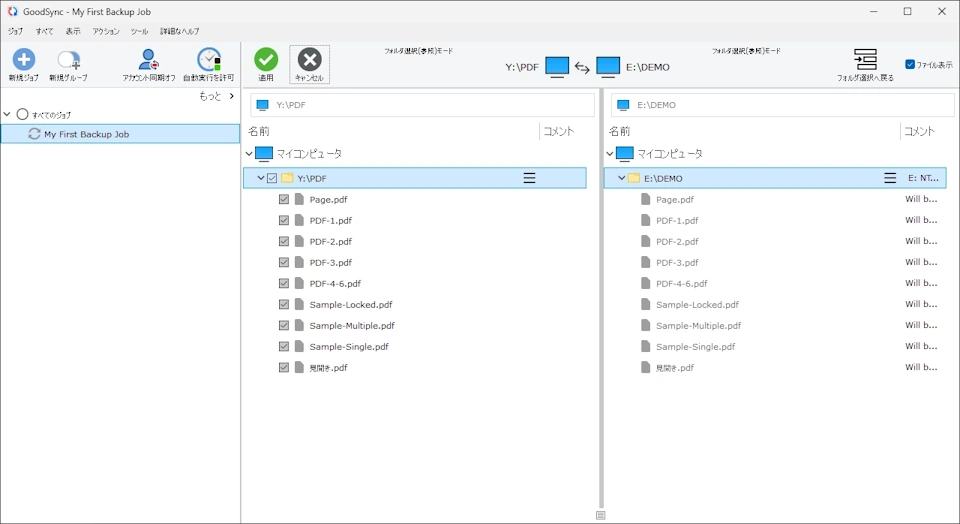Click right pane マイコンピュータ computer icon
Image resolution: width=960 pixels, height=524 pixels.
624,154
